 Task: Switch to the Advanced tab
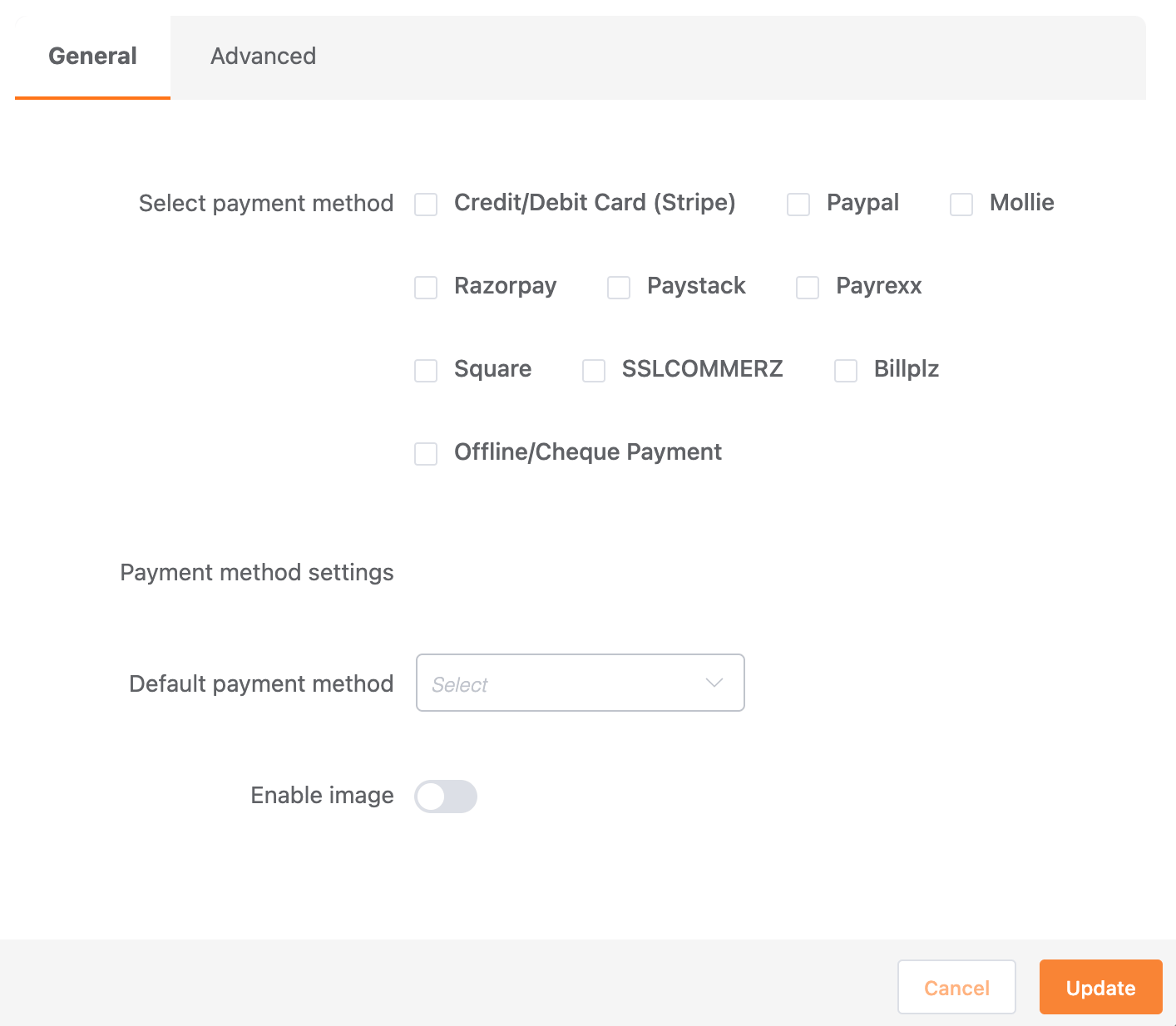pyautogui.click(x=263, y=56)
